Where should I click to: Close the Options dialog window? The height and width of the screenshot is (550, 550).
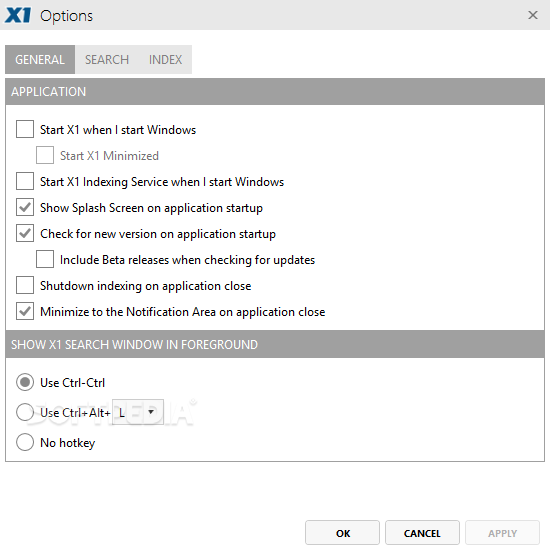click(533, 15)
